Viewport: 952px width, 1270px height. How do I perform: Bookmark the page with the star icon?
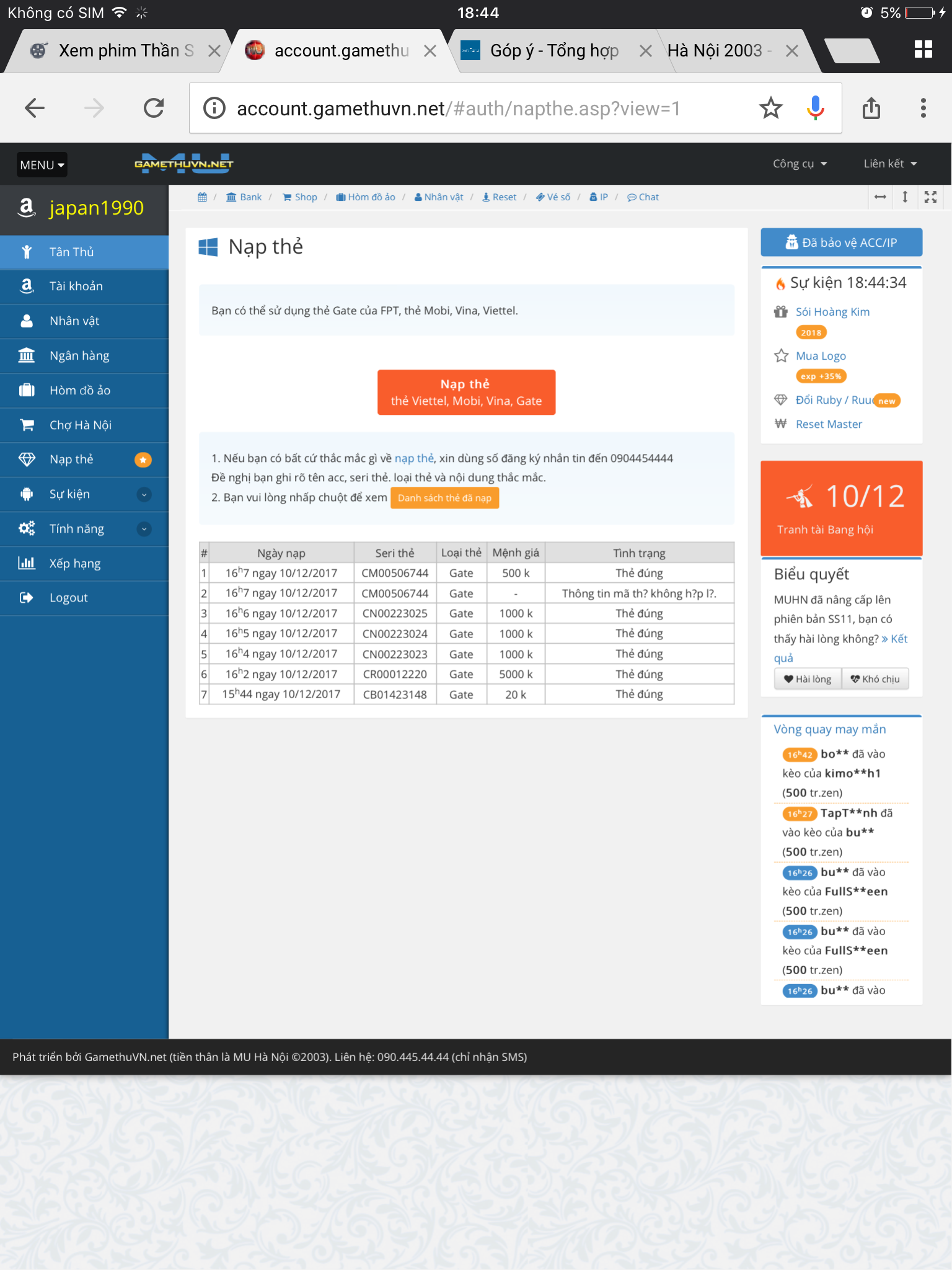pos(770,109)
